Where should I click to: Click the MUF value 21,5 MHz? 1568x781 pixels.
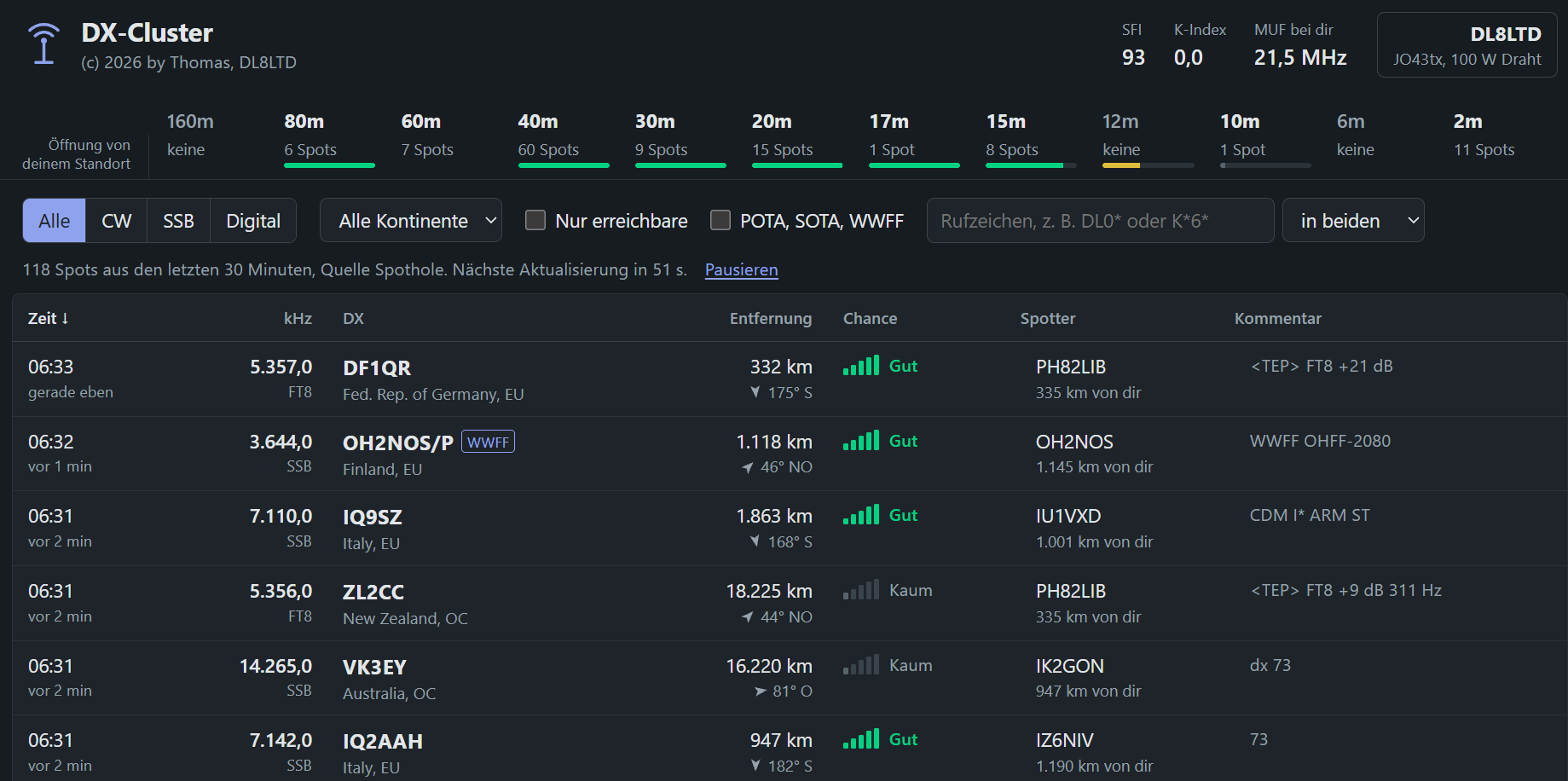click(1300, 57)
